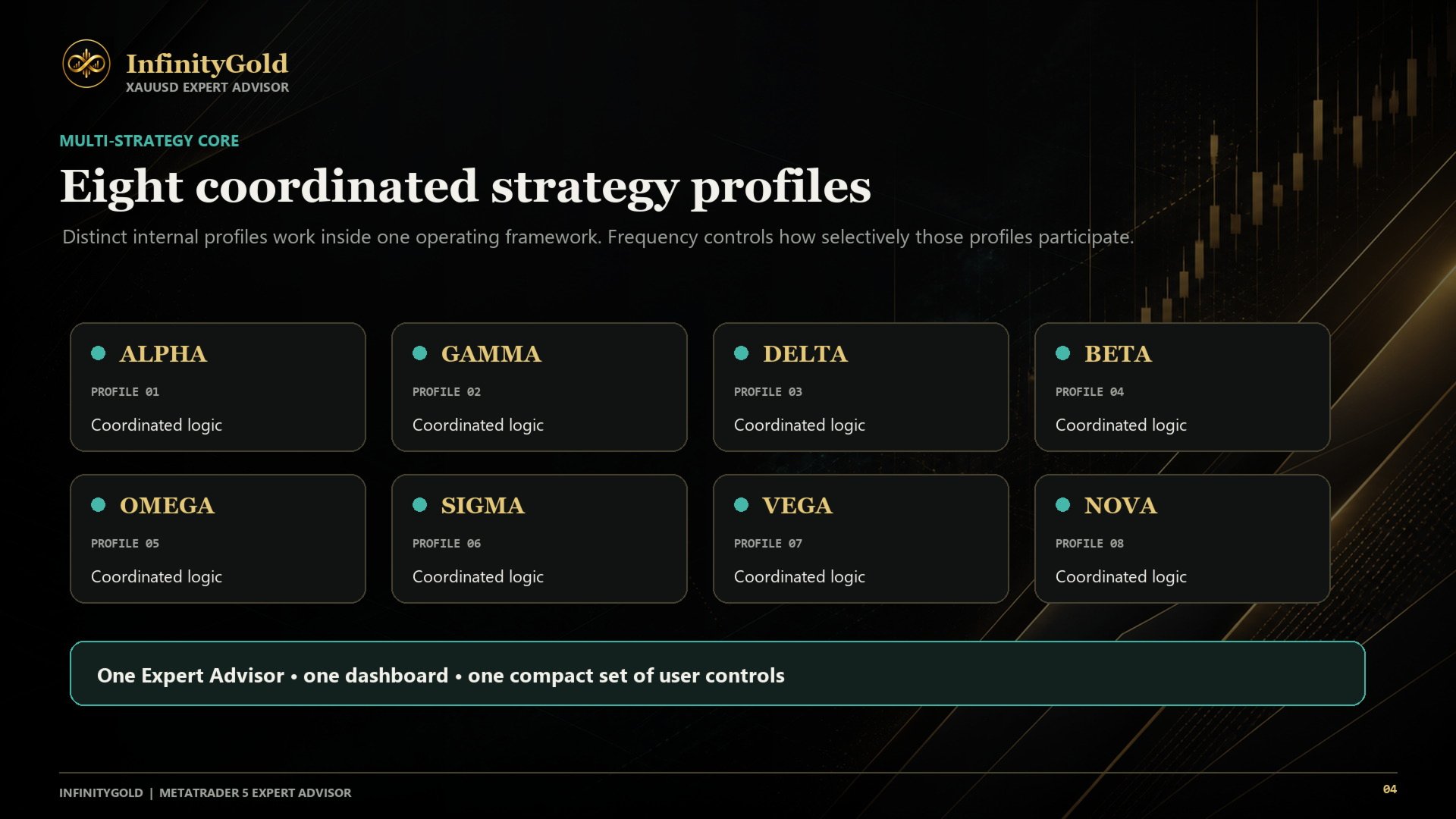Click the footer METATRADER 5 EXPERT ADVISOR text
This screenshot has height=819, width=1456.
(256, 793)
